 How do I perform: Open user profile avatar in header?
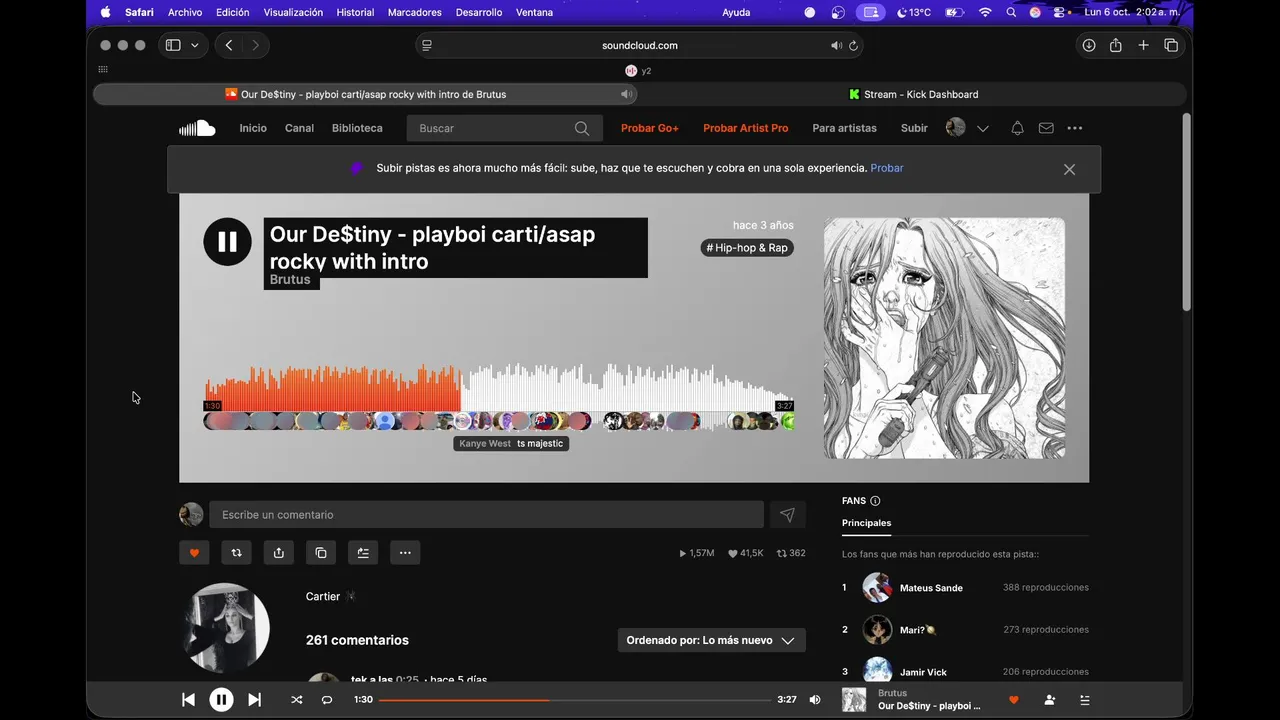pos(956,128)
